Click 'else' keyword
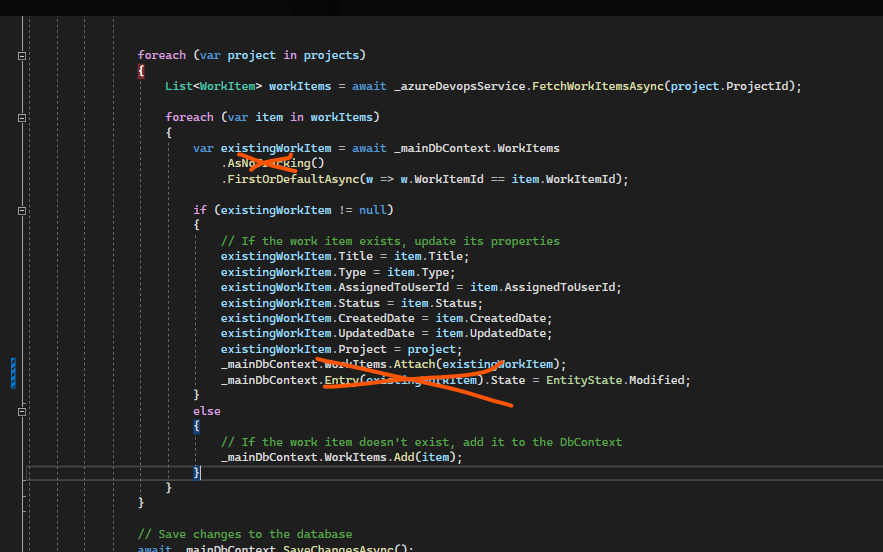 coord(207,411)
